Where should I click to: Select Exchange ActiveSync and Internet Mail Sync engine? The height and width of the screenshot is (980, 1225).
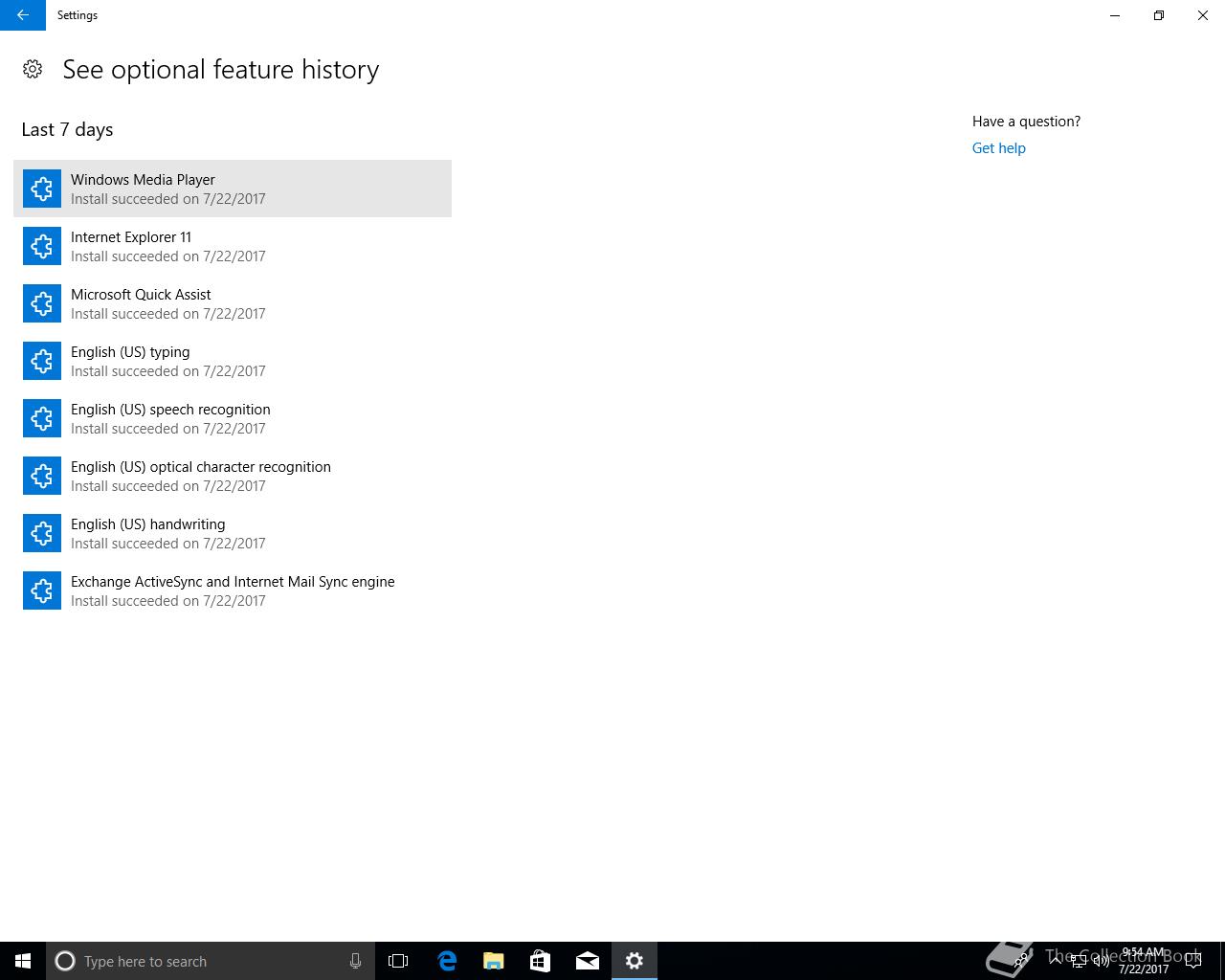pos(233,590)
